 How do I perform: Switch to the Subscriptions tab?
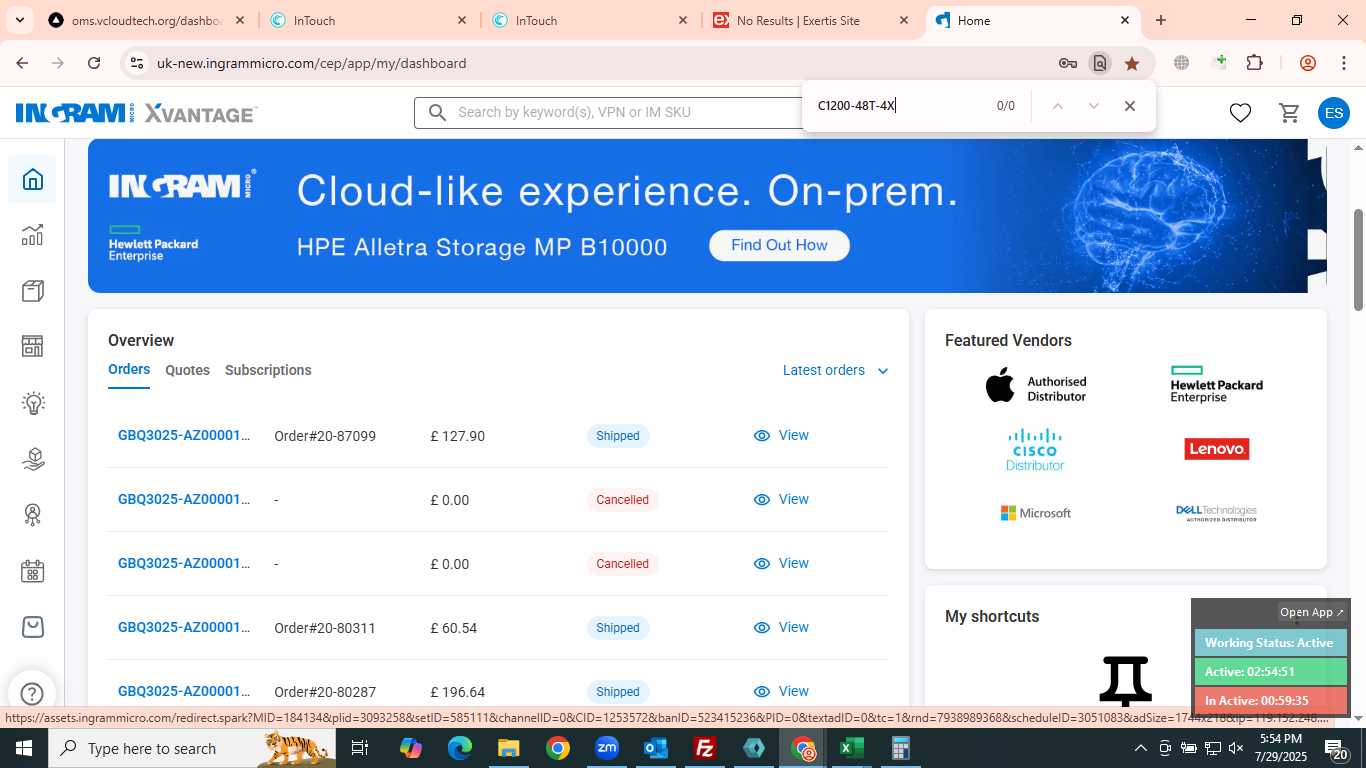[x=268, y=370]
